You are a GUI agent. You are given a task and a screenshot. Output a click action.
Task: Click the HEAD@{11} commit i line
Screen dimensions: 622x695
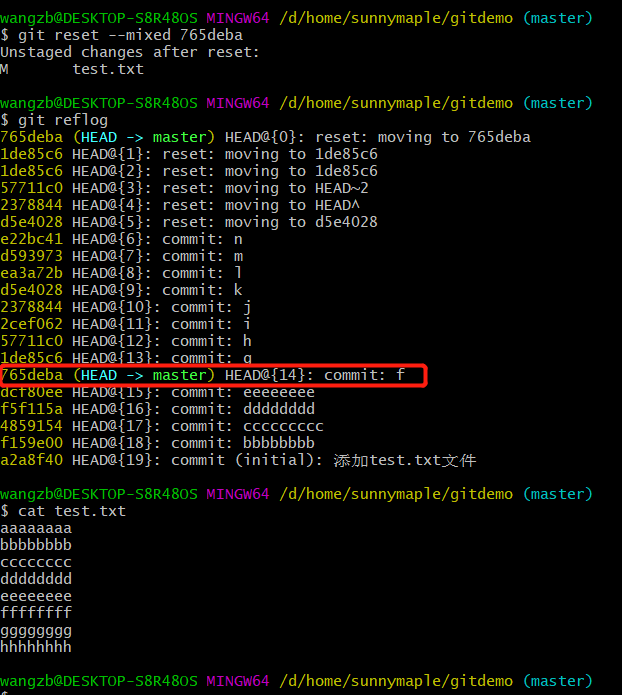click(x=125, y=324)
